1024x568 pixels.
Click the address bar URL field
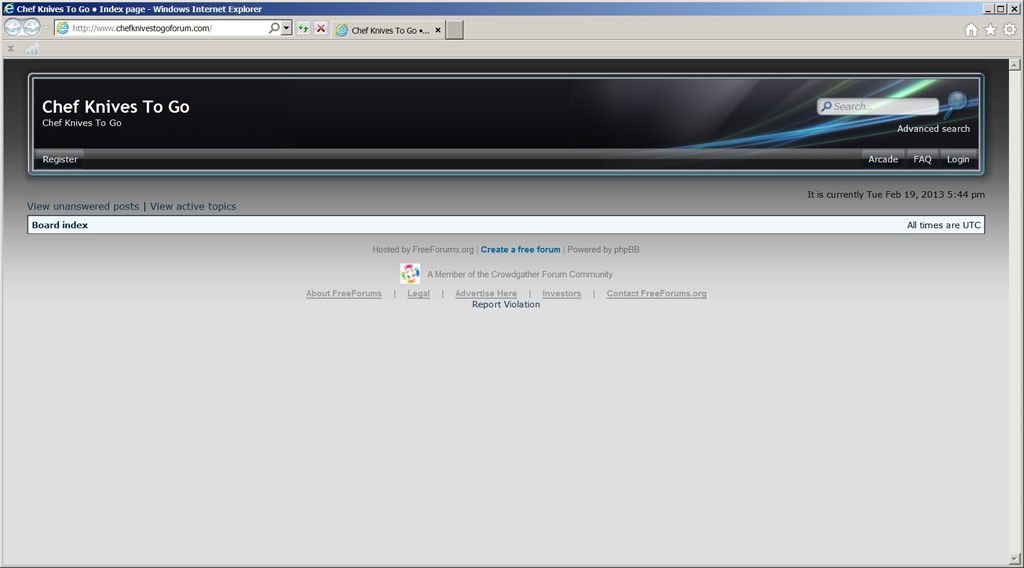click(168, 28)
